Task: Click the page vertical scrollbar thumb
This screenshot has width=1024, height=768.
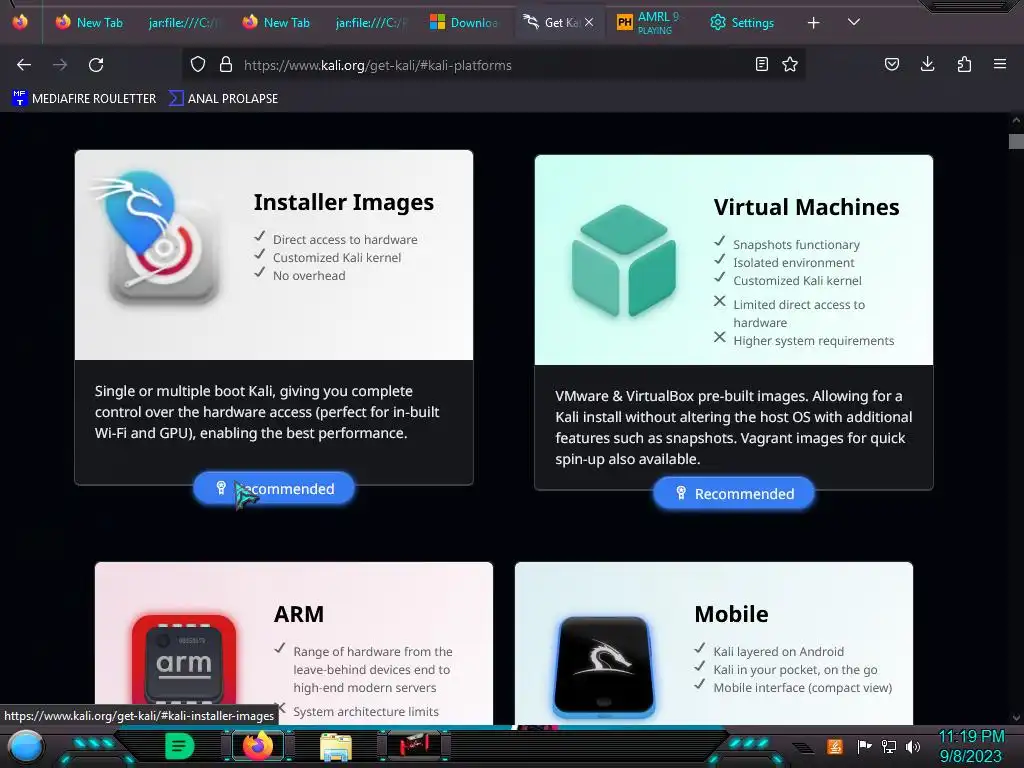Action: [x=1016, y=142]
